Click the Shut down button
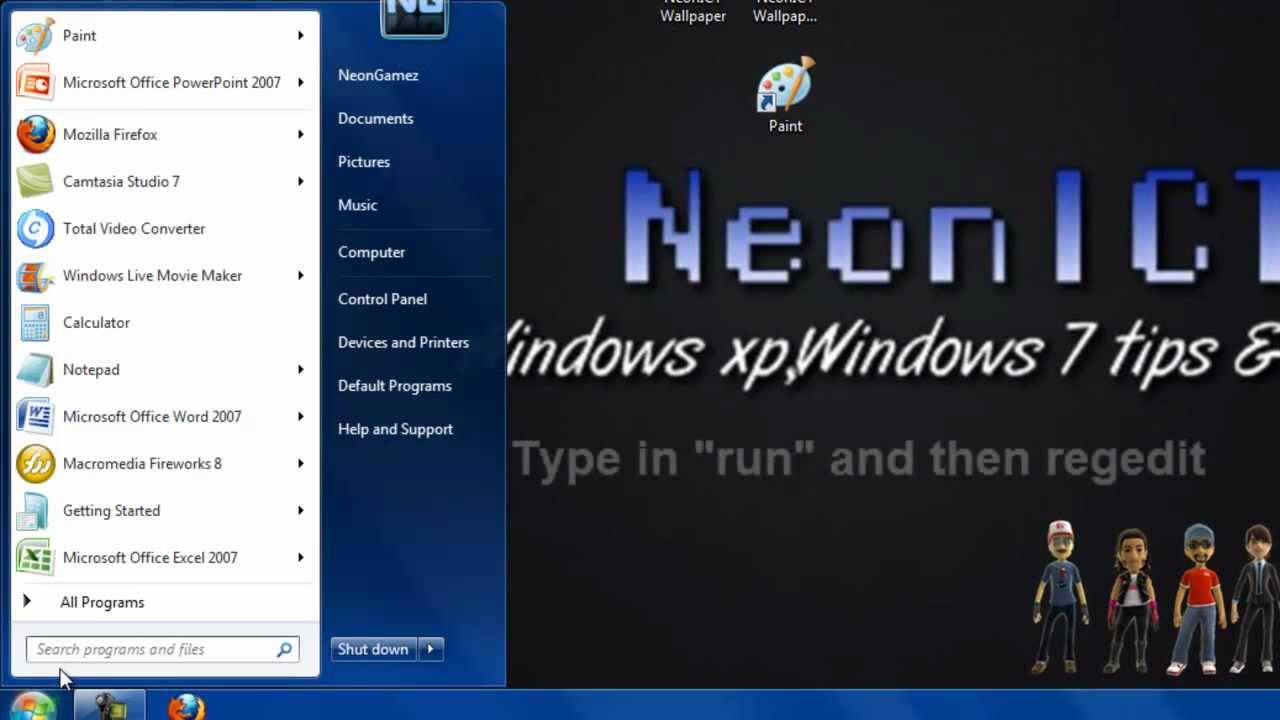The width and height of the screenshot is (1280, 720). pos(374,649)
